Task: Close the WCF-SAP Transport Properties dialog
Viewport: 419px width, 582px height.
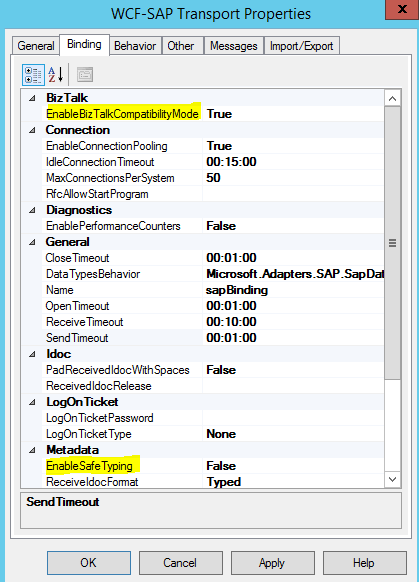Action: pos(402,9)
